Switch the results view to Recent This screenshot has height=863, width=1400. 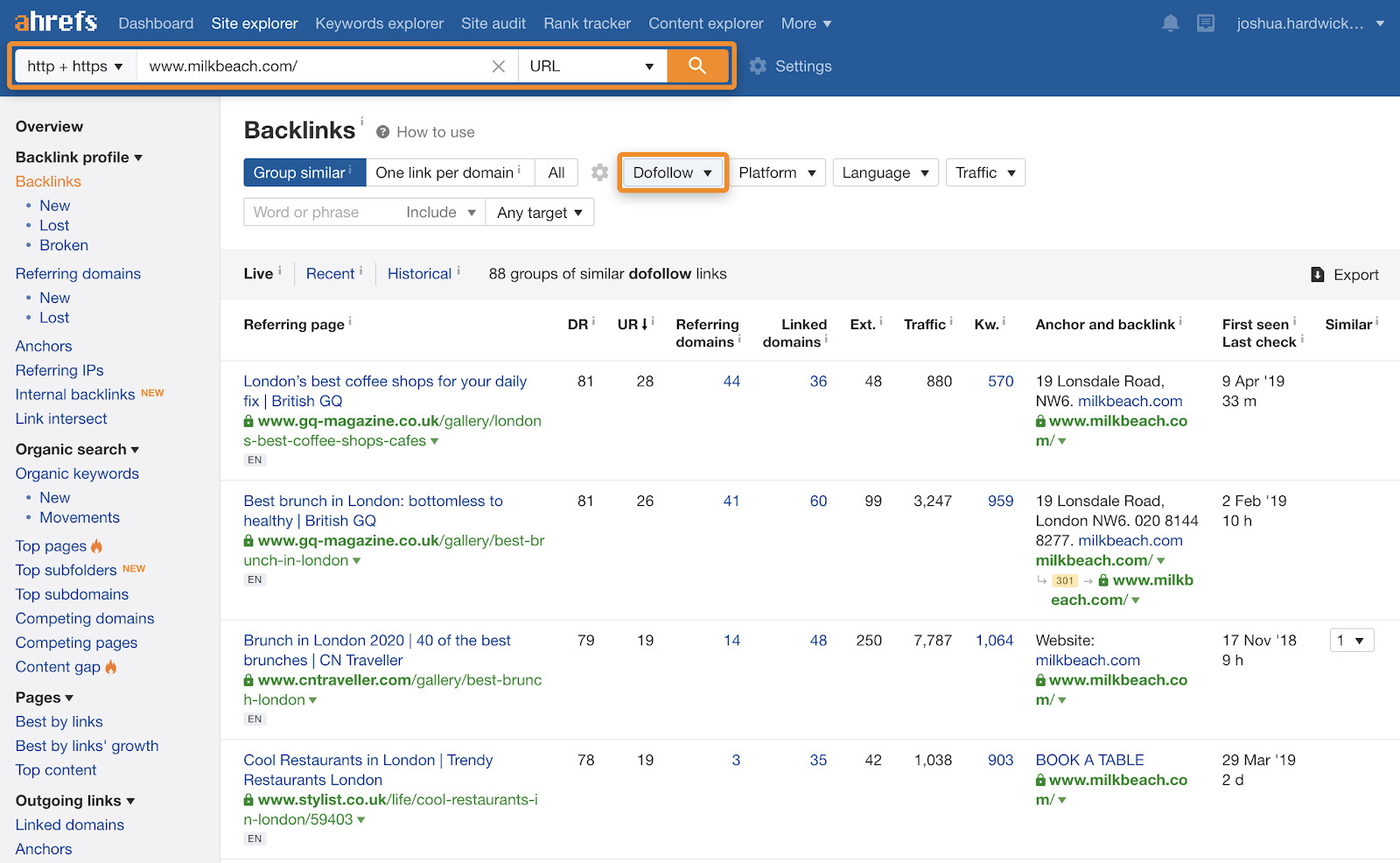330,273
